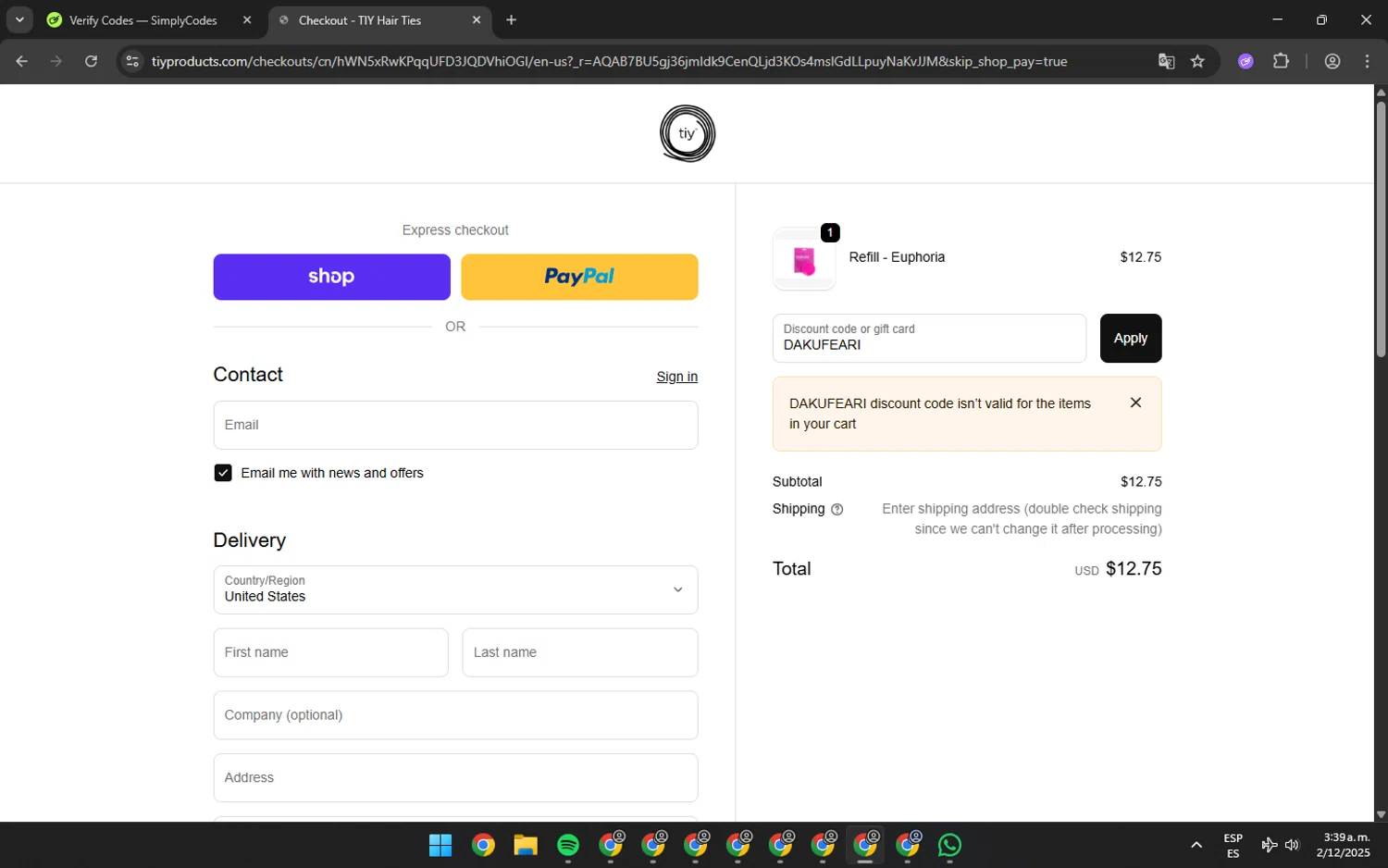Viewport: 1388px width, 868px height.
Task: Open File Explorer from taskbar
Action: [526, 845]
